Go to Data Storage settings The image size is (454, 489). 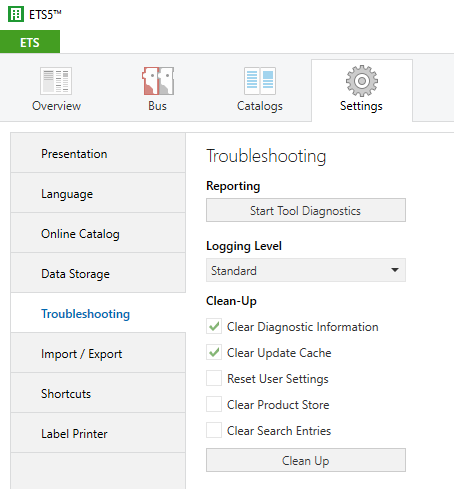pos(98,273)
